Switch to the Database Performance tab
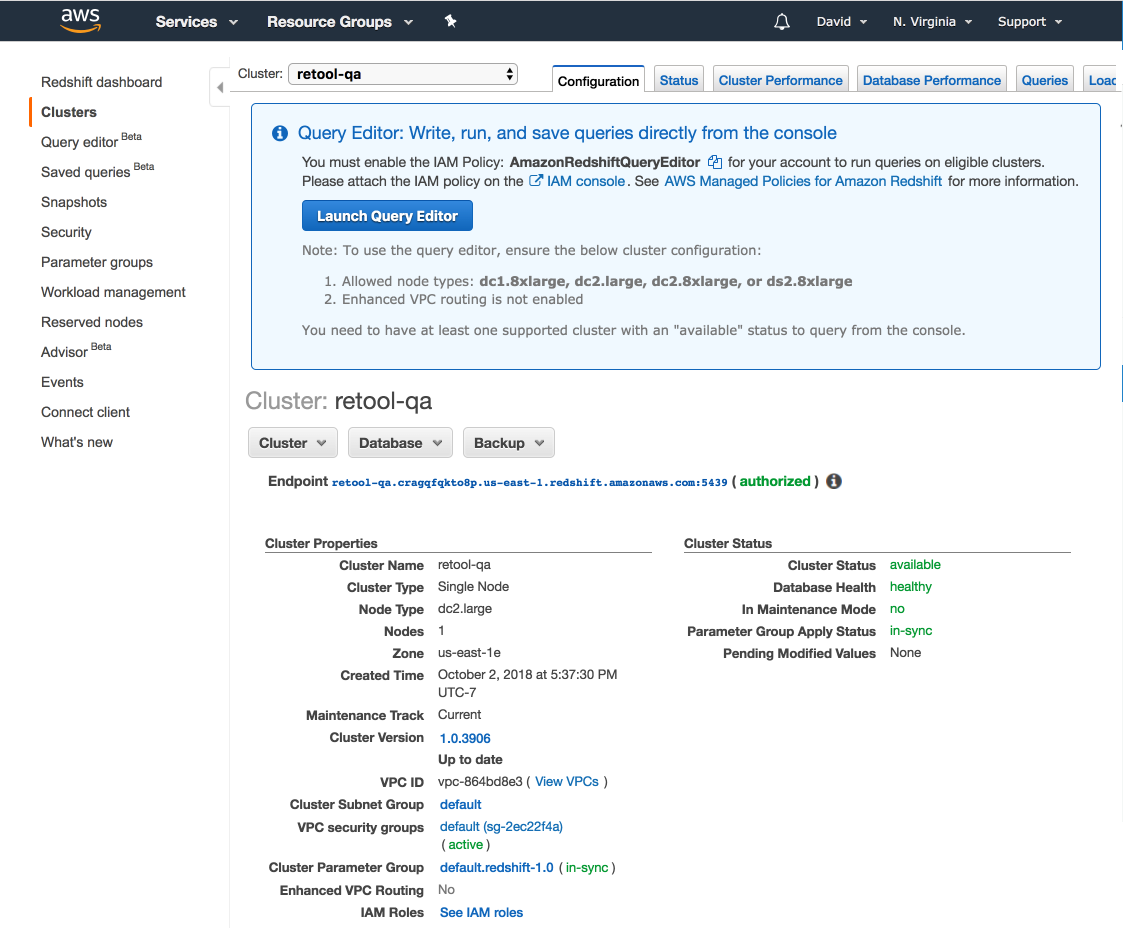The image size is (1123, 928). pos(932,80)
